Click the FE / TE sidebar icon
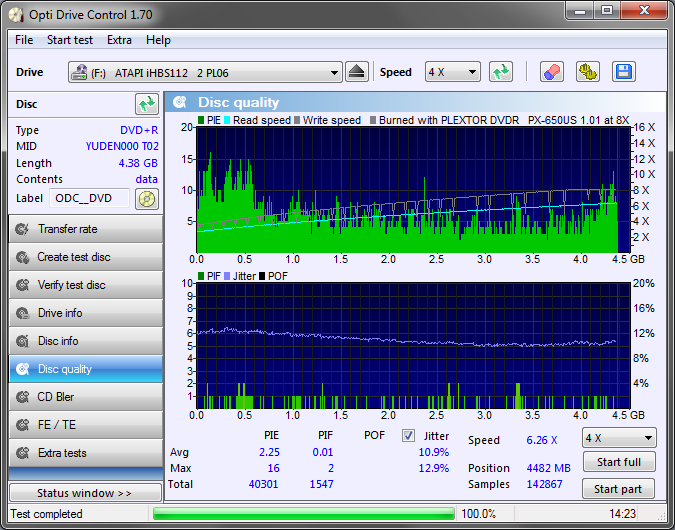This screenshot has width=675, height=530. (x=22, y=425)
